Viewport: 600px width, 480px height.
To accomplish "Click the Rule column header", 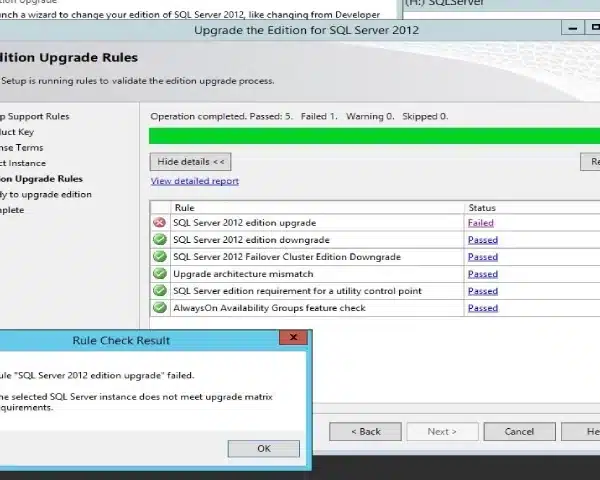I will tap(184, 207).
